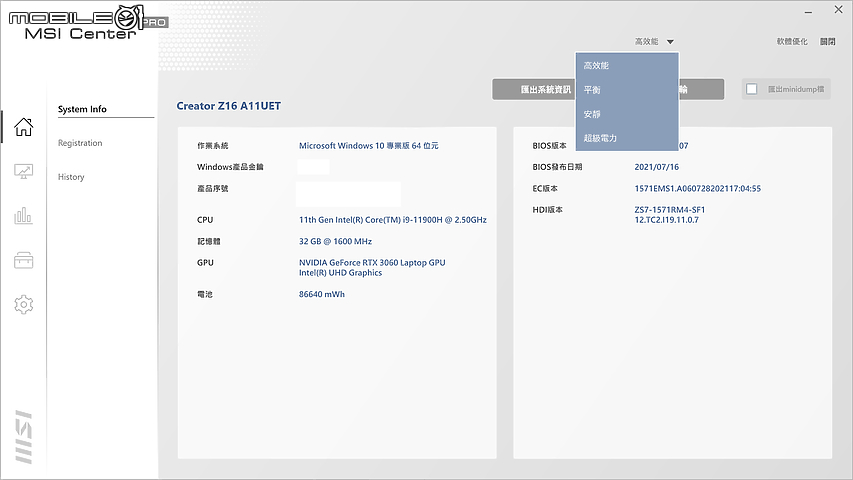This screenshot has width=853, height=480.
Task: Select 超級電力 in the dropdown list
Action: (627, 138)
